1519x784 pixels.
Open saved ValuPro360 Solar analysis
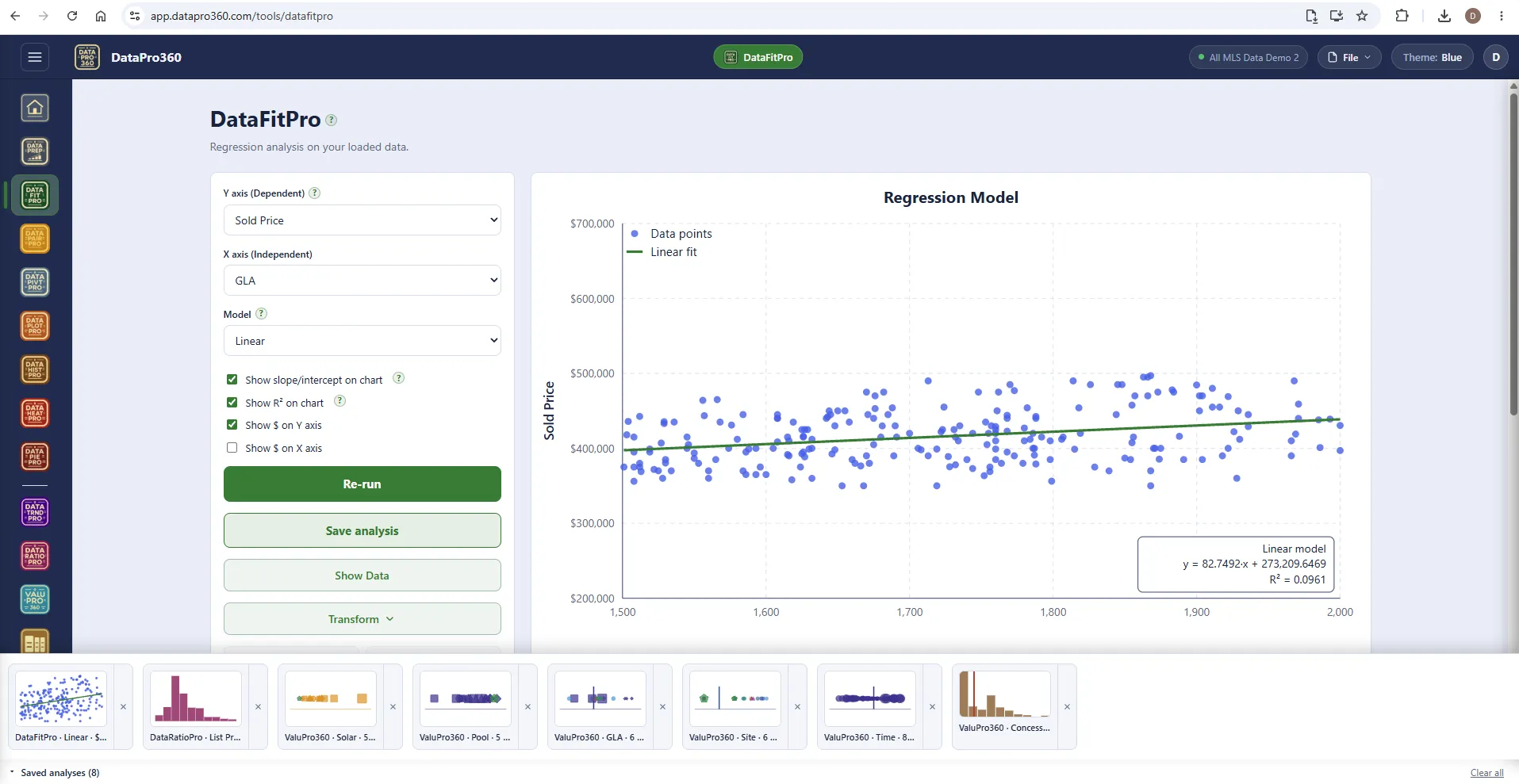331,706
